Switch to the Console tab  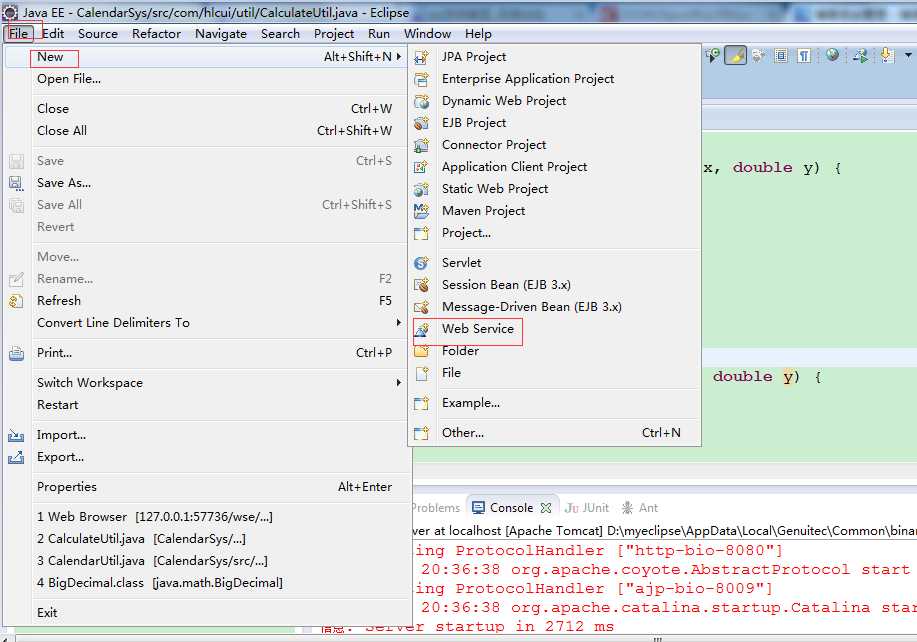click(x=511, y=508)
